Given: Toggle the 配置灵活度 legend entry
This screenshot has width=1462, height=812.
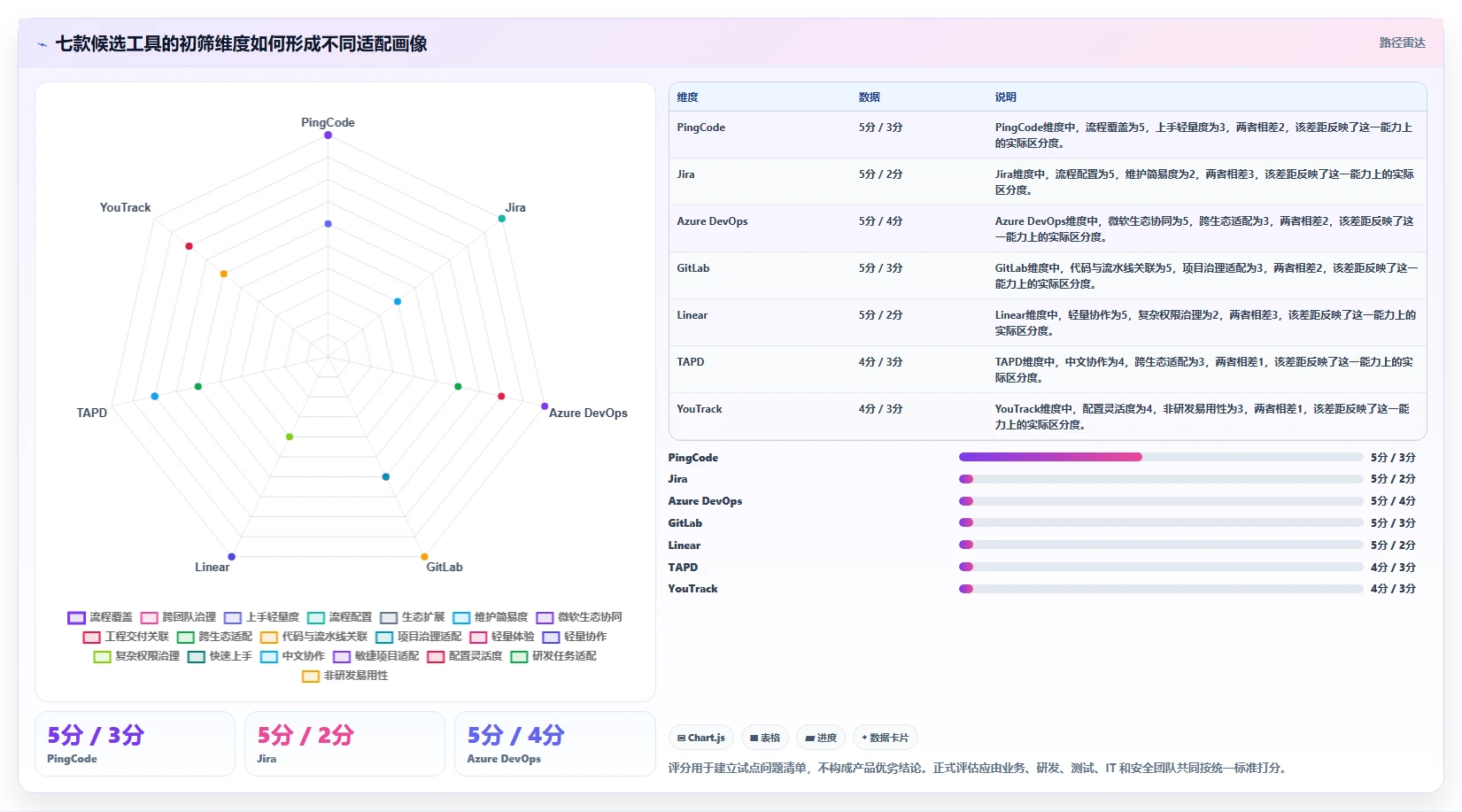Looking at the screenshot, I should 464,656.
